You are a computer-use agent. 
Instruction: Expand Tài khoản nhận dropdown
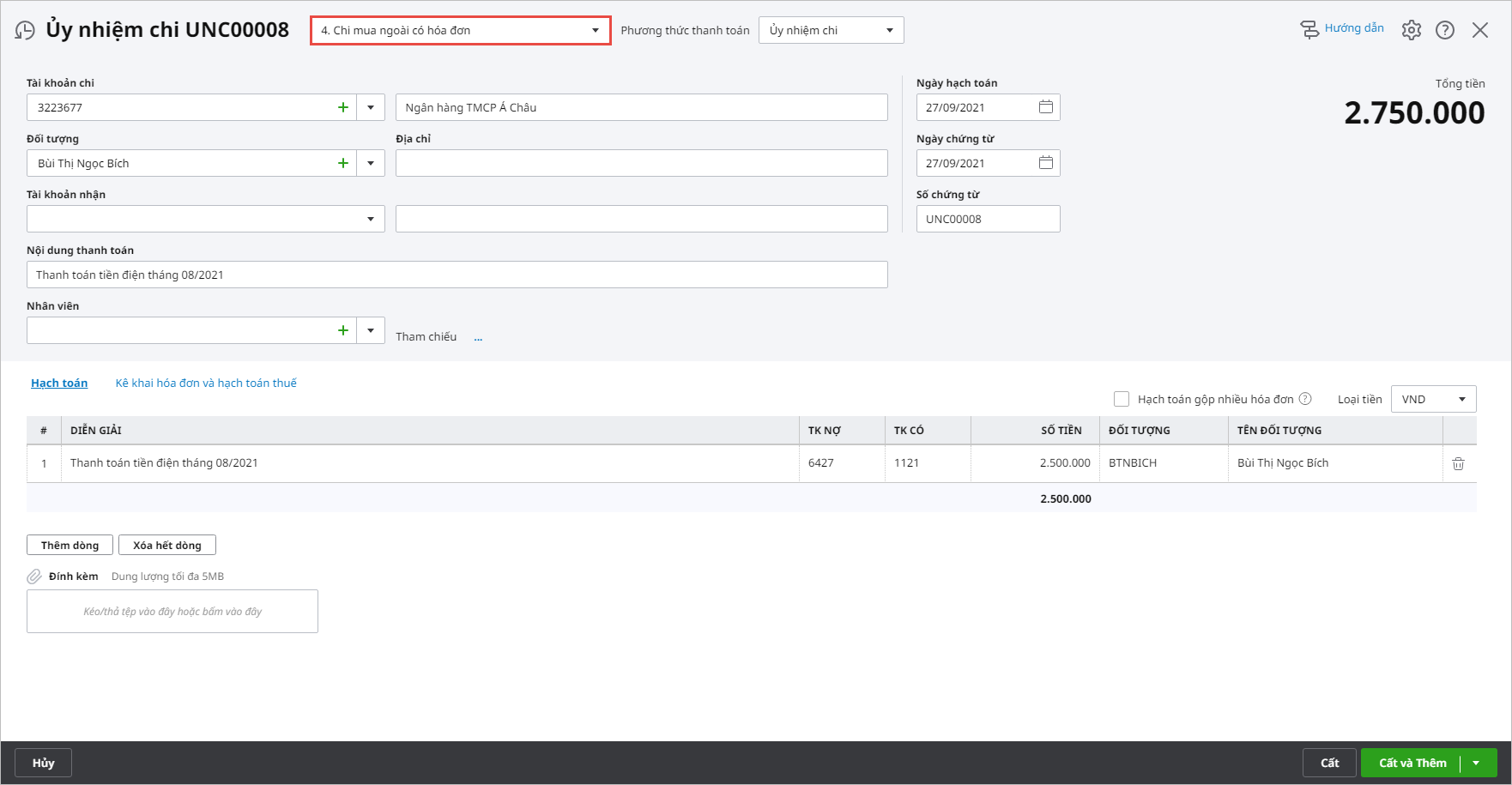pyautogui.click(x=371, y=219)
